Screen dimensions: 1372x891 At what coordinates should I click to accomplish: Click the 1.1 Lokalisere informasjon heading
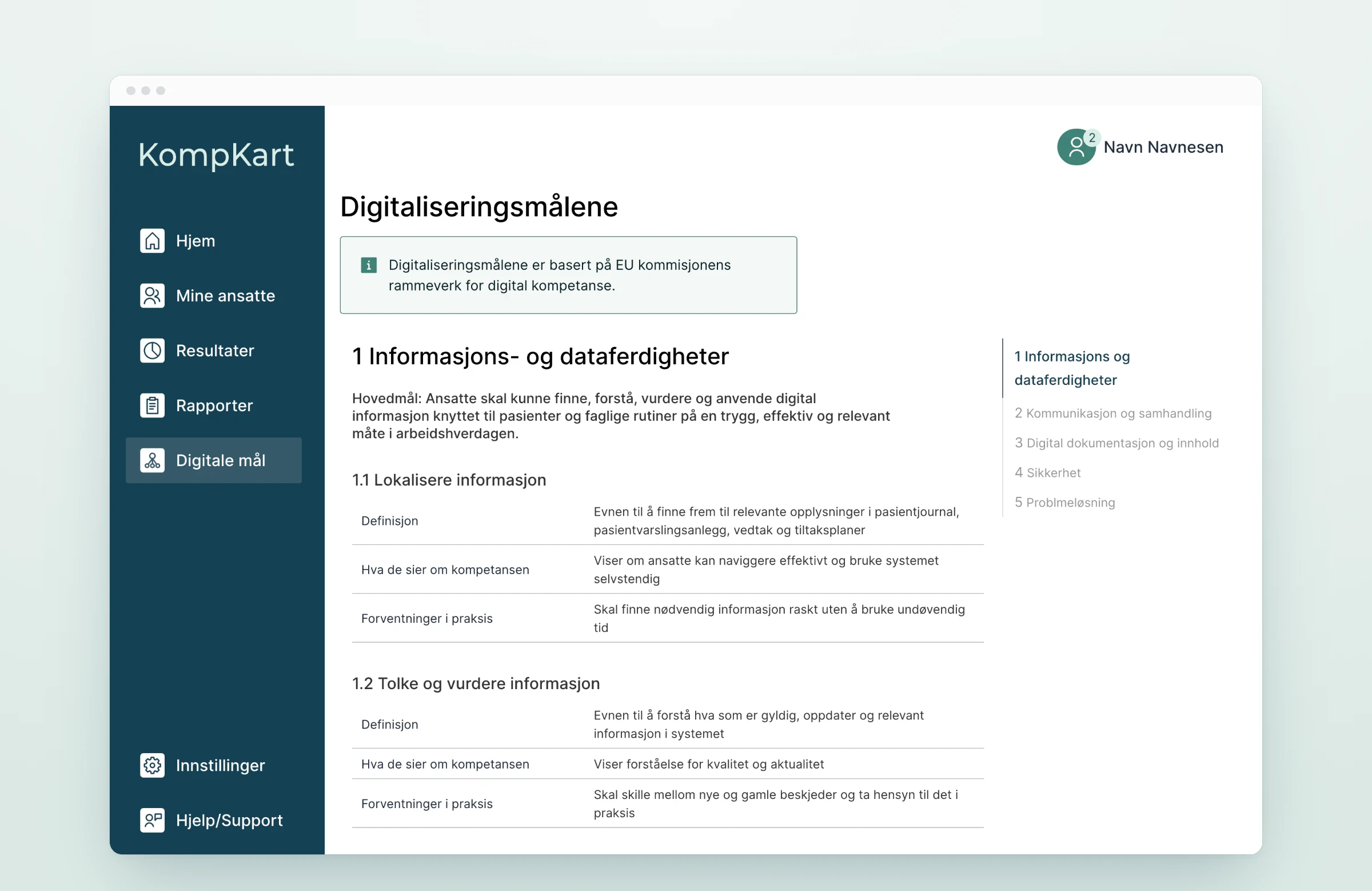(x=449, y=480)
